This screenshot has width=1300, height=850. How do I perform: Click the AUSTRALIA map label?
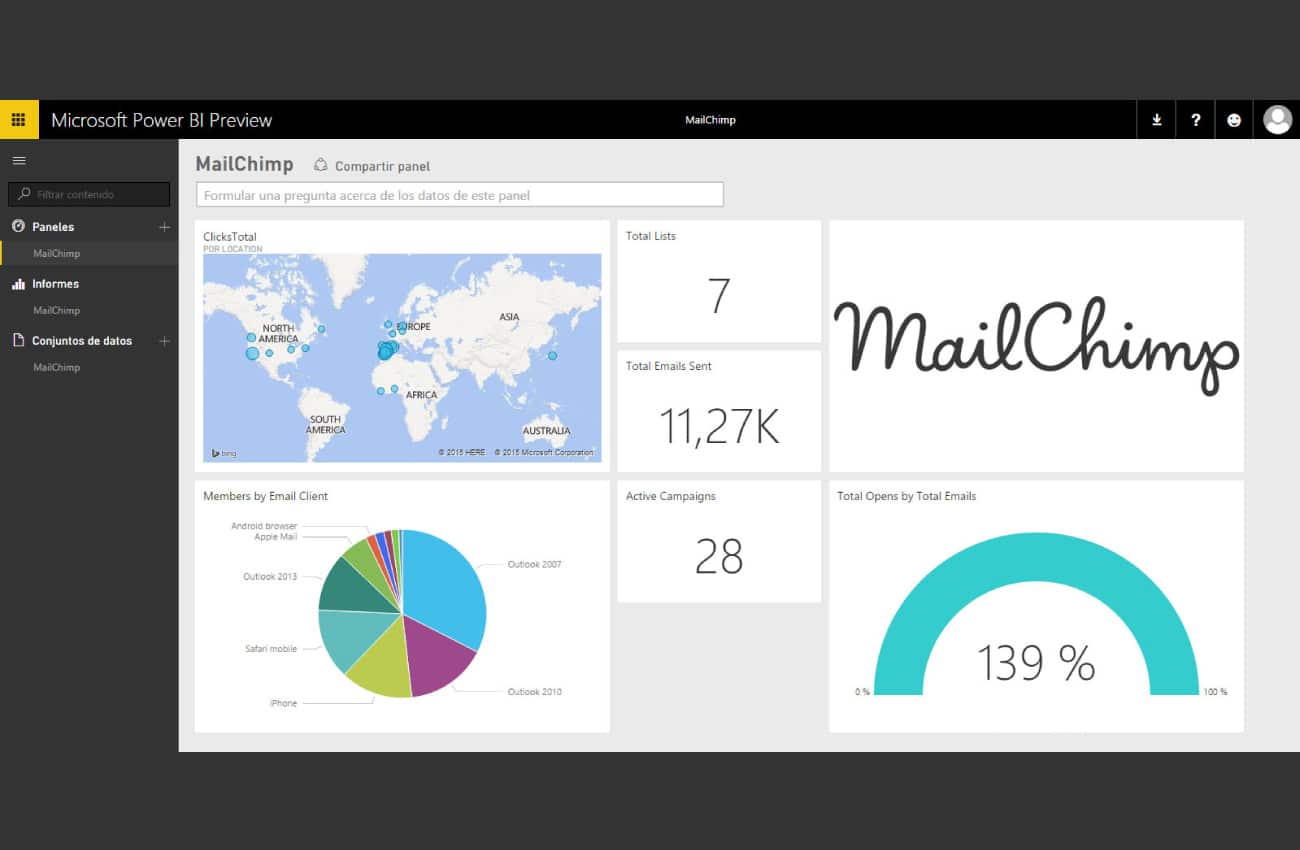click(x=546, y=431)
